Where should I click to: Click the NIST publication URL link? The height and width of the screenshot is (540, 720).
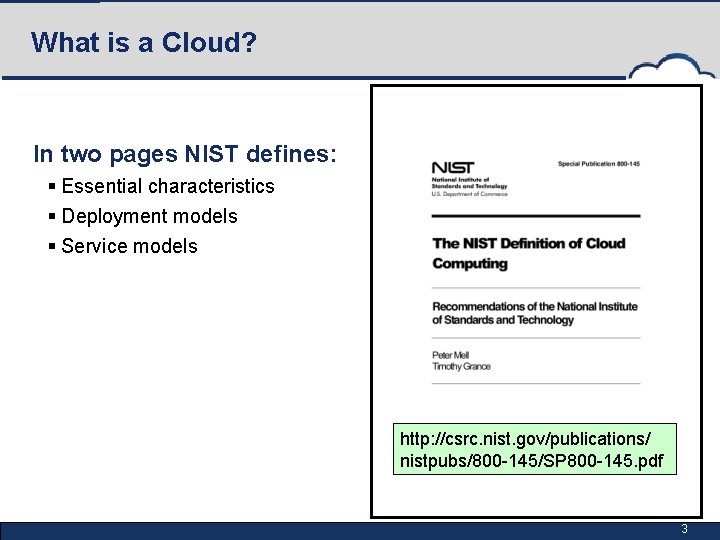(534, 449)
